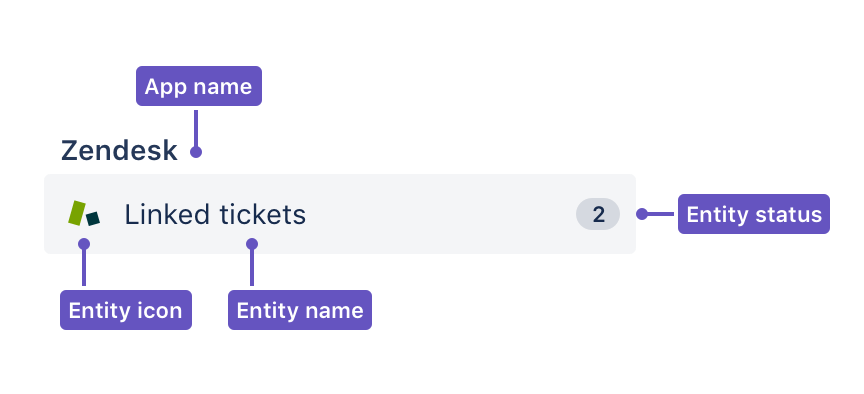Click the connector line above 'Entity icon' label

[84, 268]
